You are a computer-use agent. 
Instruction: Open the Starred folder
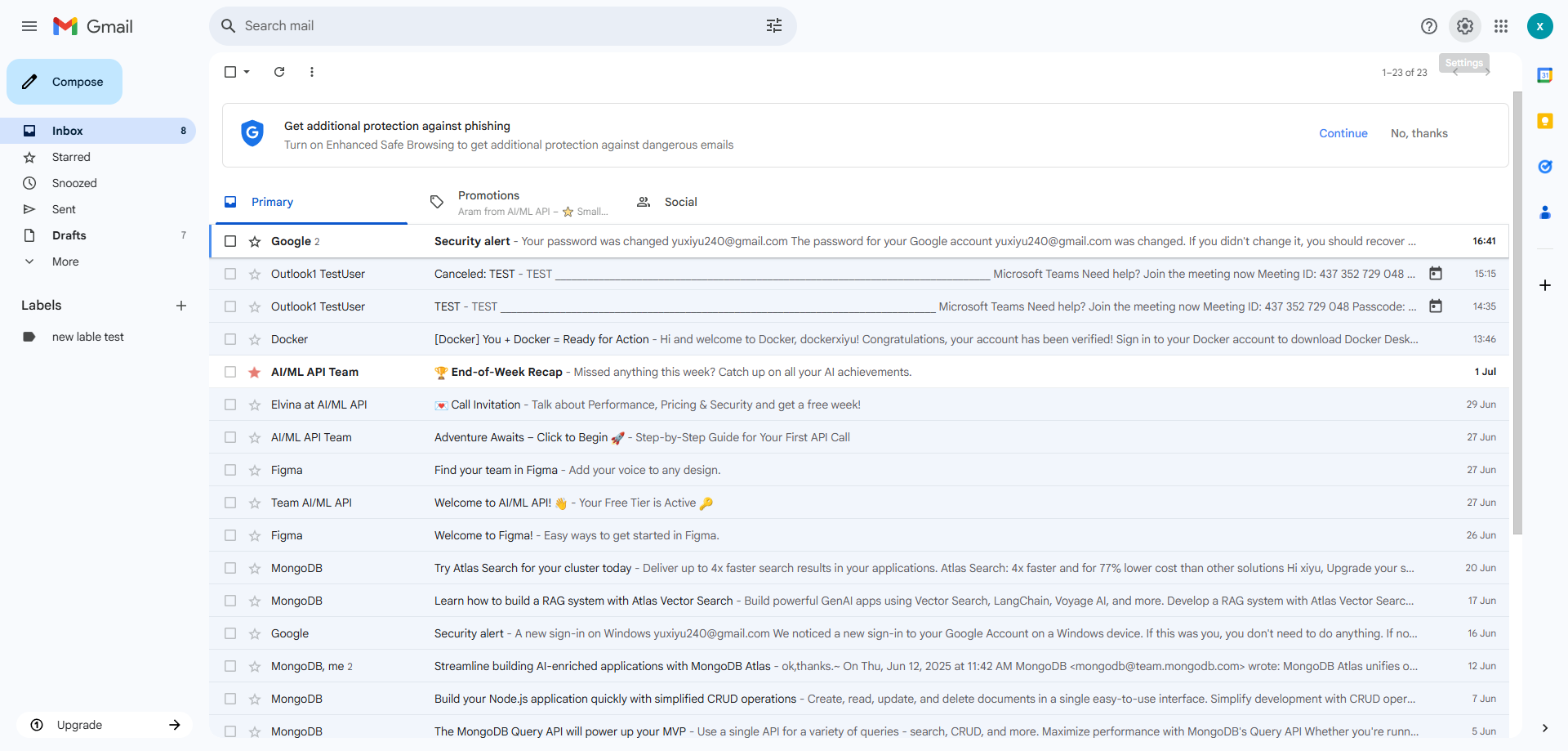coord(98,157)
